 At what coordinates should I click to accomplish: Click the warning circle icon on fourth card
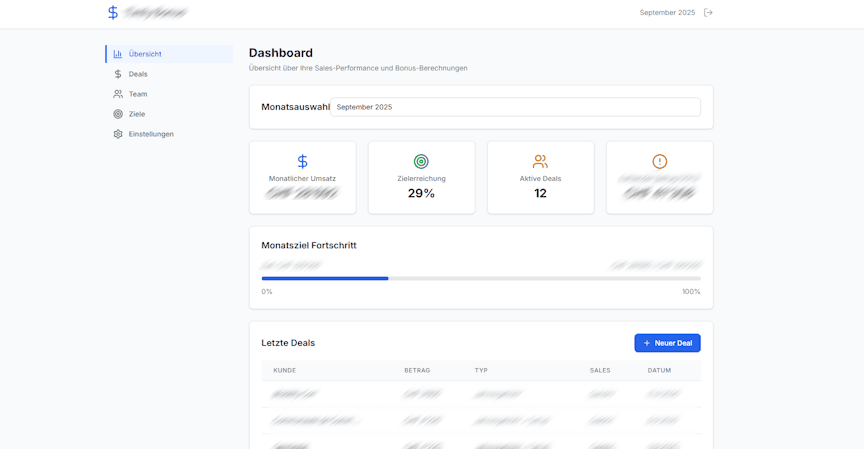click(x=659, y=161)
